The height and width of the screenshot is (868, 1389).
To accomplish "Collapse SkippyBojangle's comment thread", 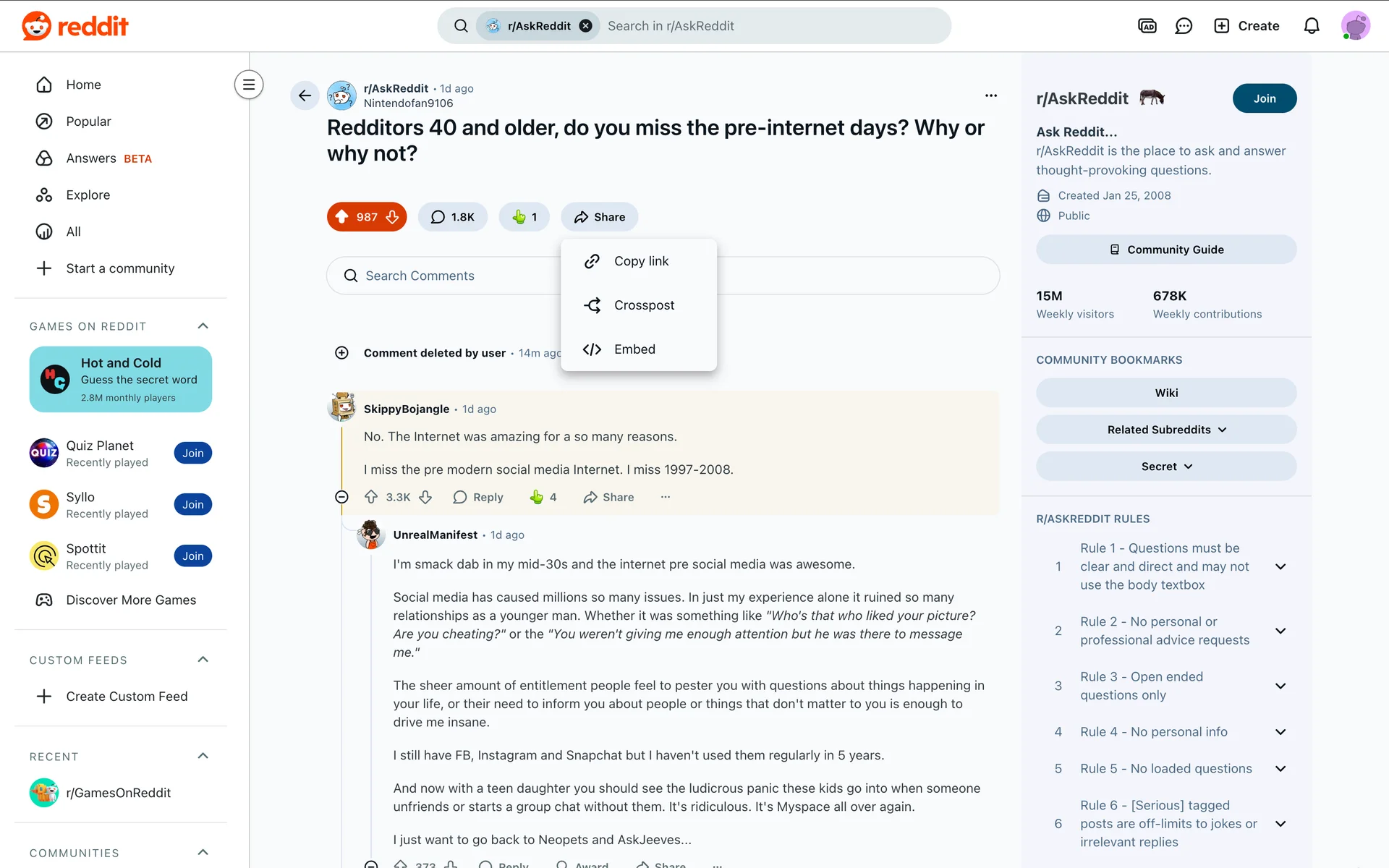I will [342, 497].
